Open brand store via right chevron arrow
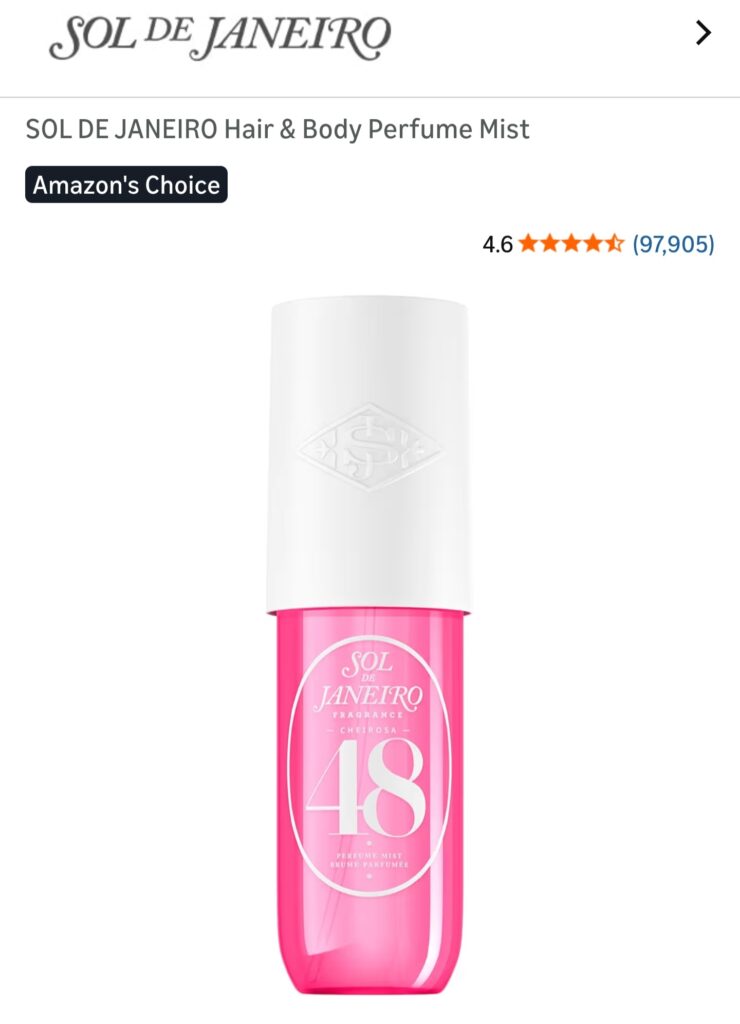The width and height of the screenshot is (740, 1024). [x=703, y=33]
